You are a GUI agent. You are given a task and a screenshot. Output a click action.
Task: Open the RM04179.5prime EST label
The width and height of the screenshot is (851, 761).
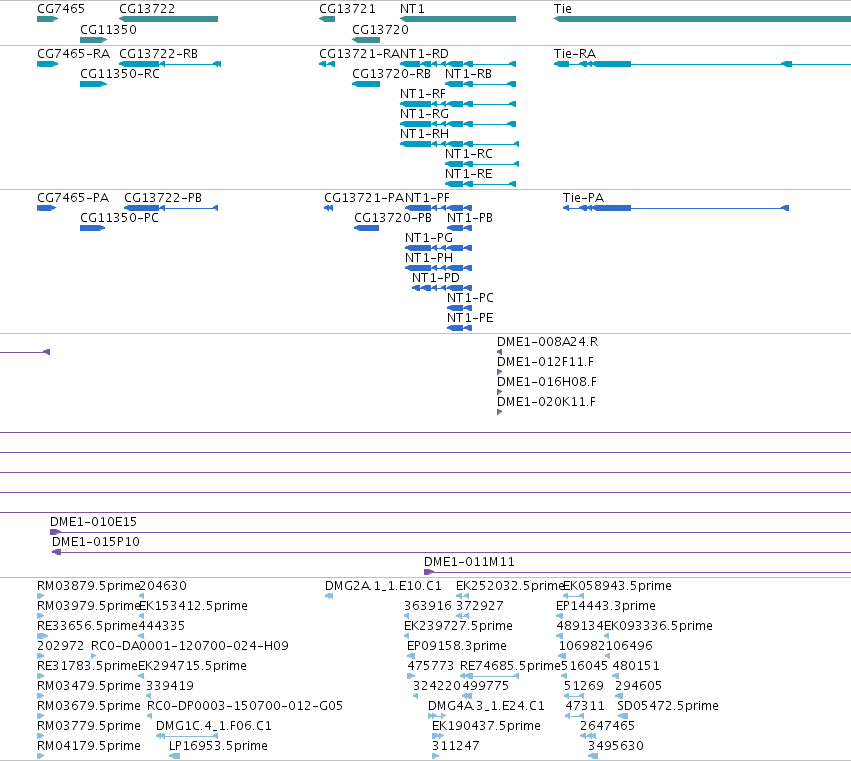(x=88, y=747)
